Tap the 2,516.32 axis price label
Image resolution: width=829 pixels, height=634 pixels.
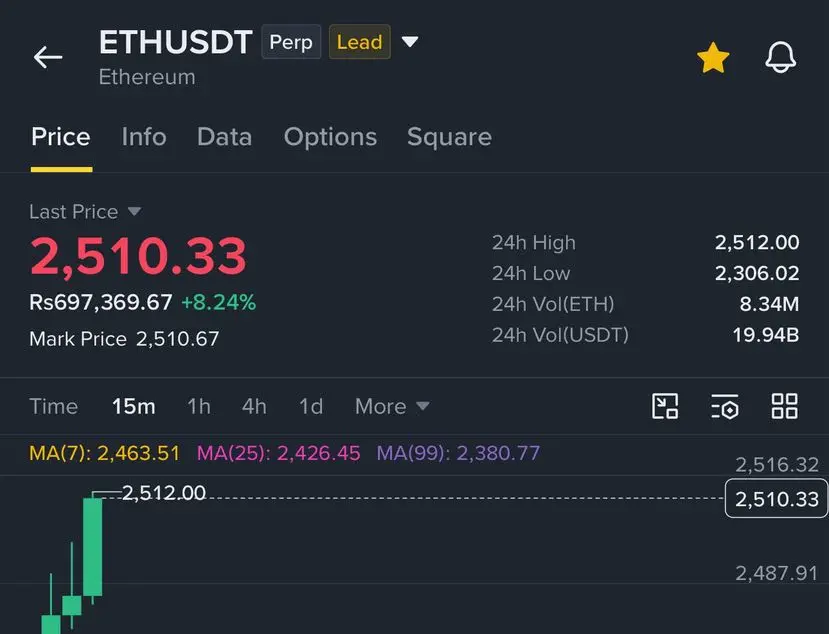click(777, 465)
